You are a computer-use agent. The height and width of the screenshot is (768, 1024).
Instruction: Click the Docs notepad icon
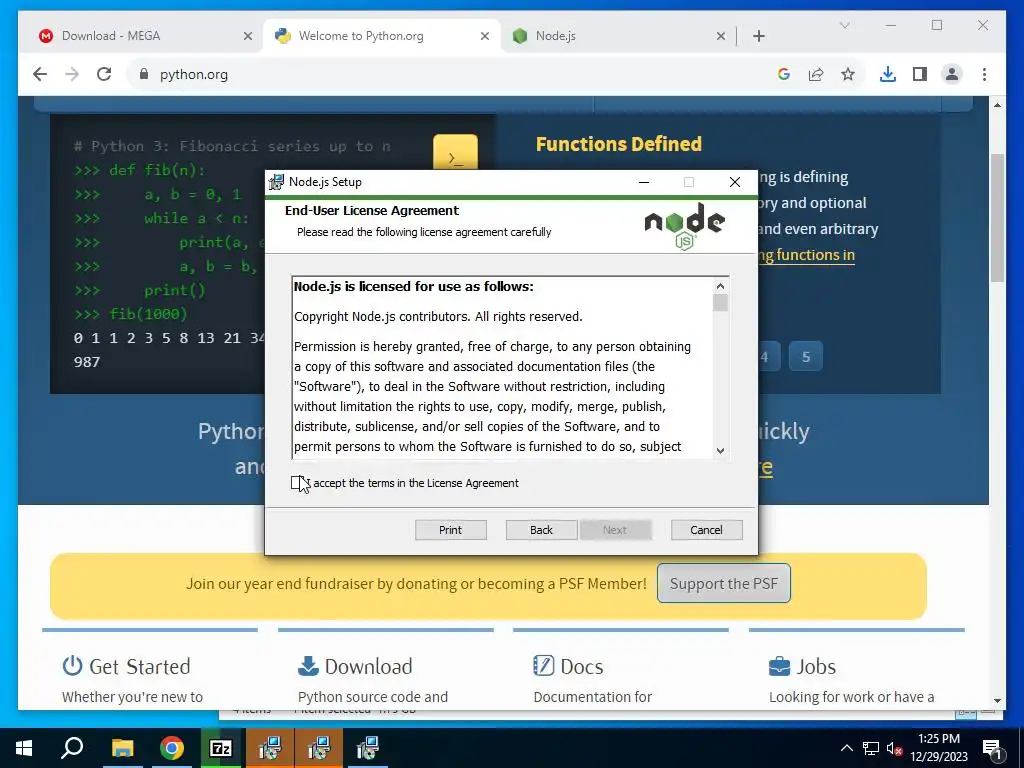[x=543, y=666]
